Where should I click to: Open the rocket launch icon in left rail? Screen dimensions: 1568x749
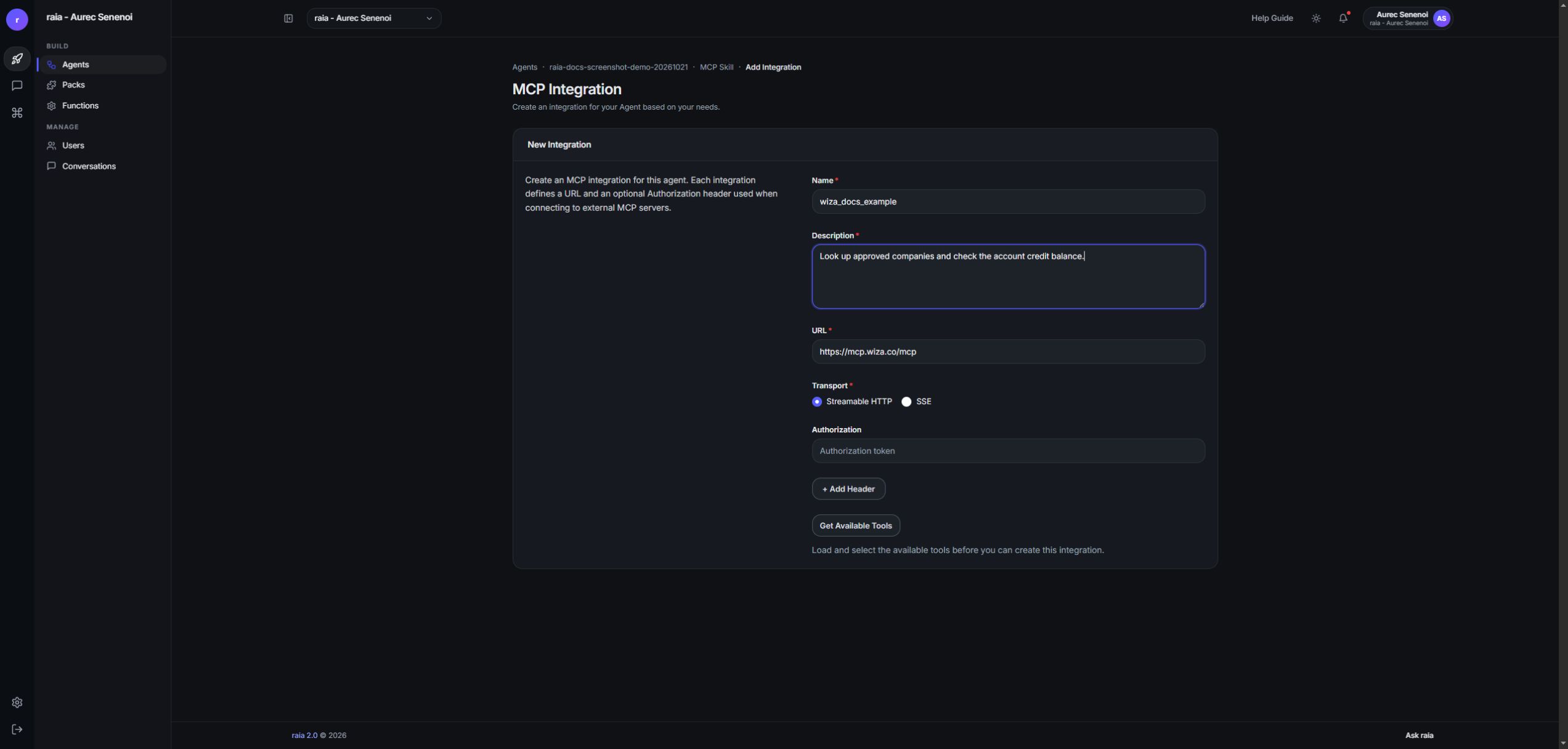17,59
